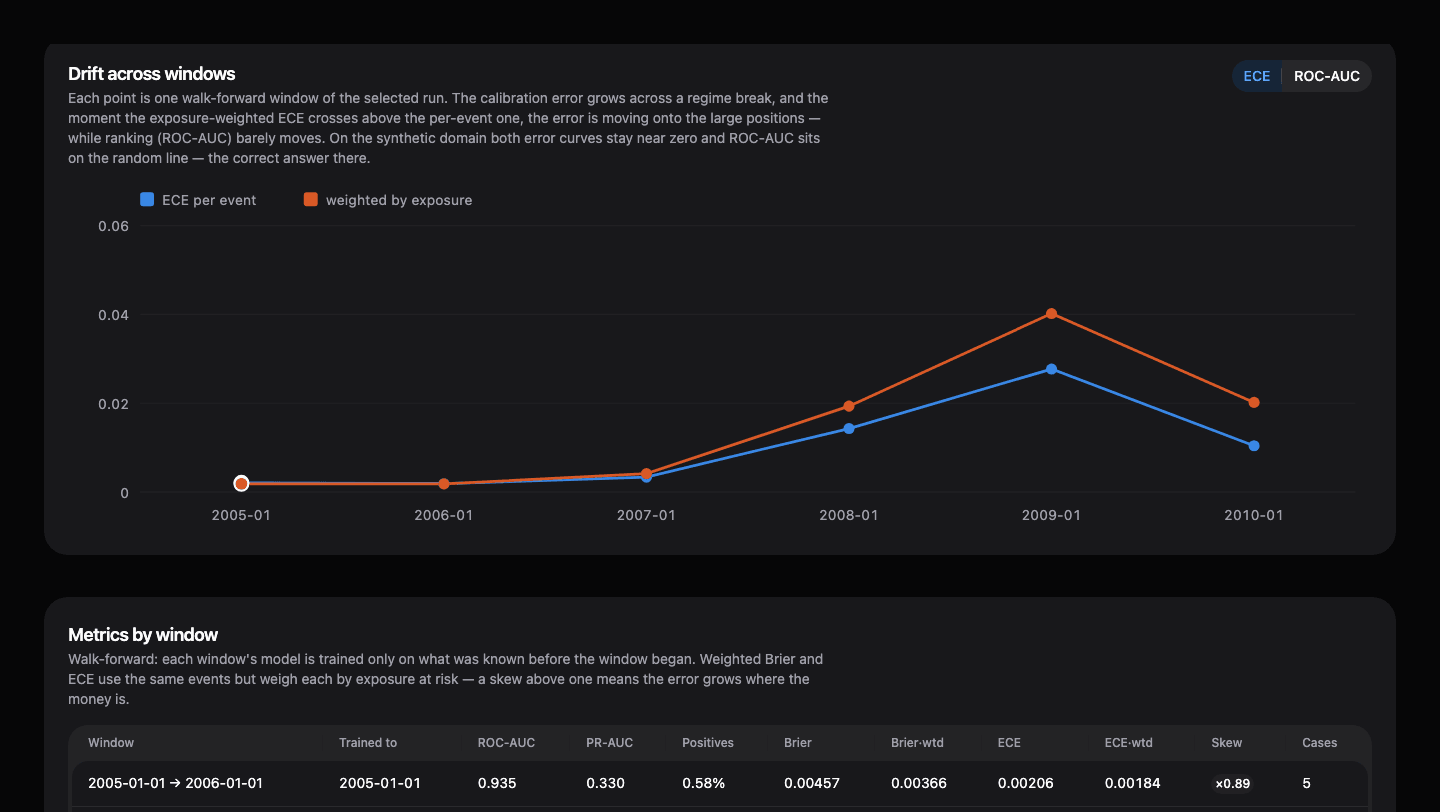Toggle the 'weighted by exposure' legend label
This screenshot has height=812, width=1440.
[x=399, y=200]
